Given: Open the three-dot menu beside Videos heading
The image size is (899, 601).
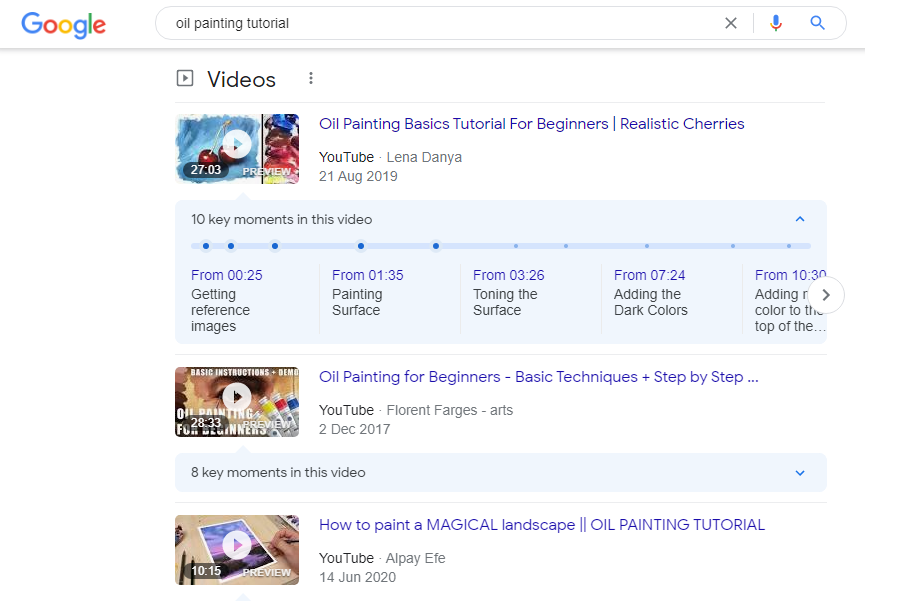Looking at the screenshot, I should 311,77.
